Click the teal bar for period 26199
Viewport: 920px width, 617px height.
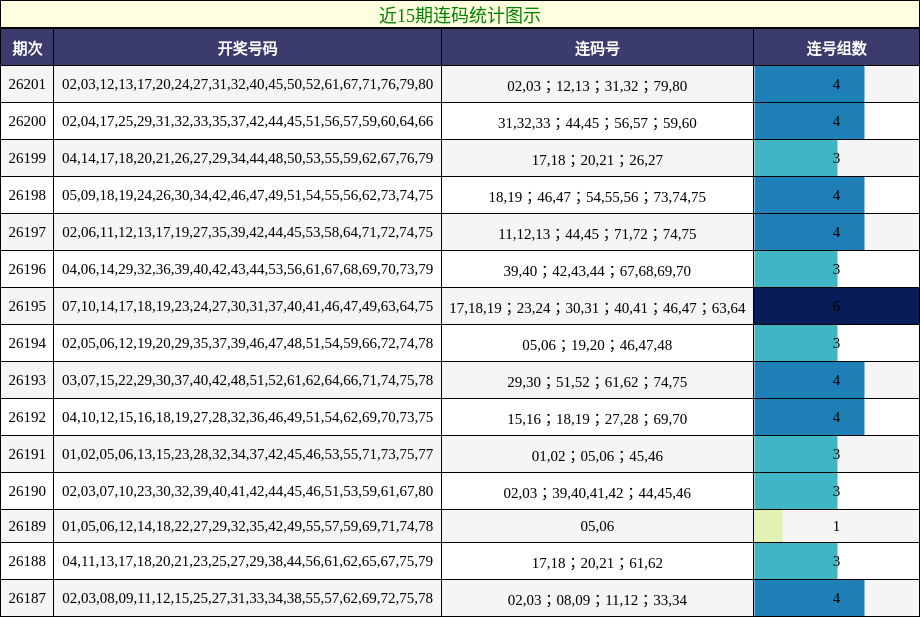(x=796, y=158)
